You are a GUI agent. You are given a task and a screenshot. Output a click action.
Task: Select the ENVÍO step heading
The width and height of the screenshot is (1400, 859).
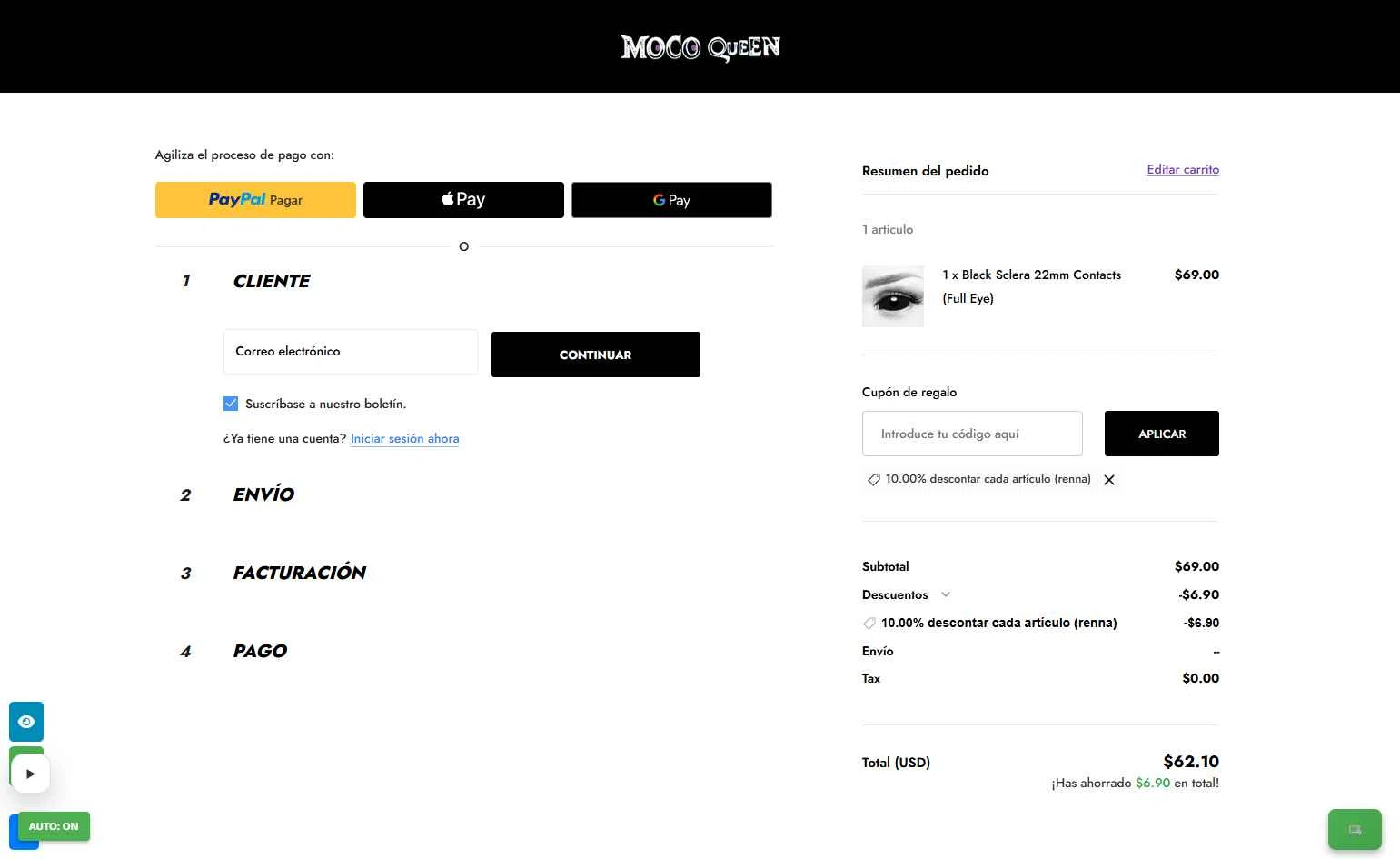[x=263, y=494]
